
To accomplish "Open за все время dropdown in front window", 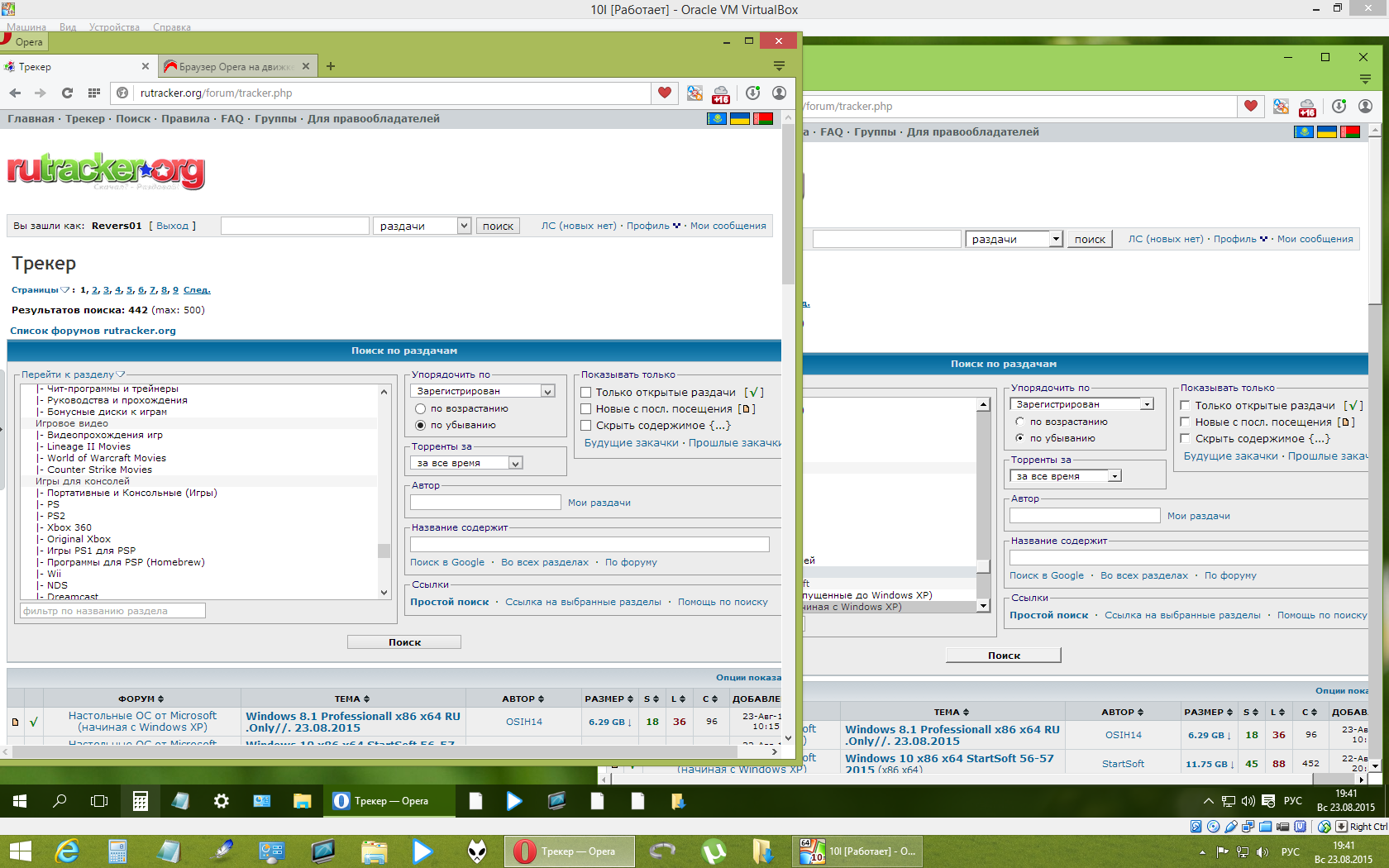I will tap(467, 463).
